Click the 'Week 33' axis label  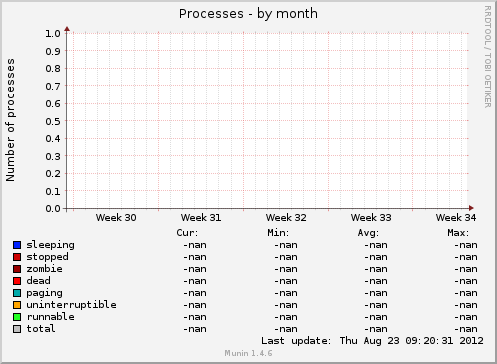[371, 218]
